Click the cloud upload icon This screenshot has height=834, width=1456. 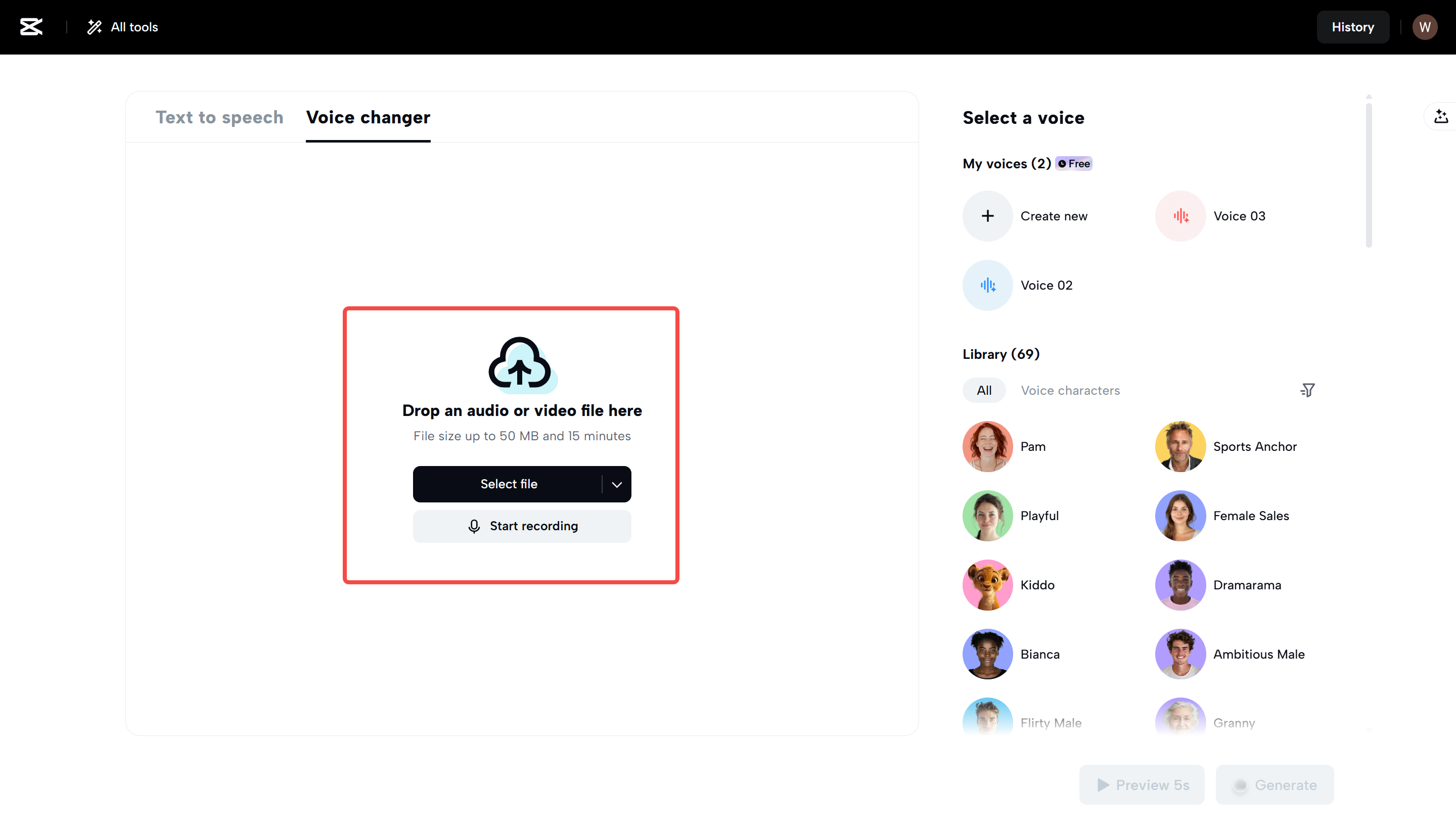click(520, 364)
